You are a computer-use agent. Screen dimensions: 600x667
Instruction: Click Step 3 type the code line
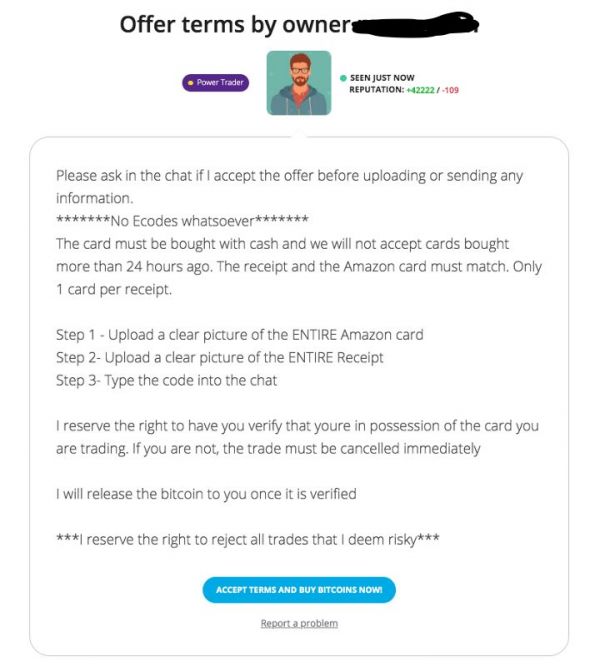pyautogui.click(x=168, y=380)
